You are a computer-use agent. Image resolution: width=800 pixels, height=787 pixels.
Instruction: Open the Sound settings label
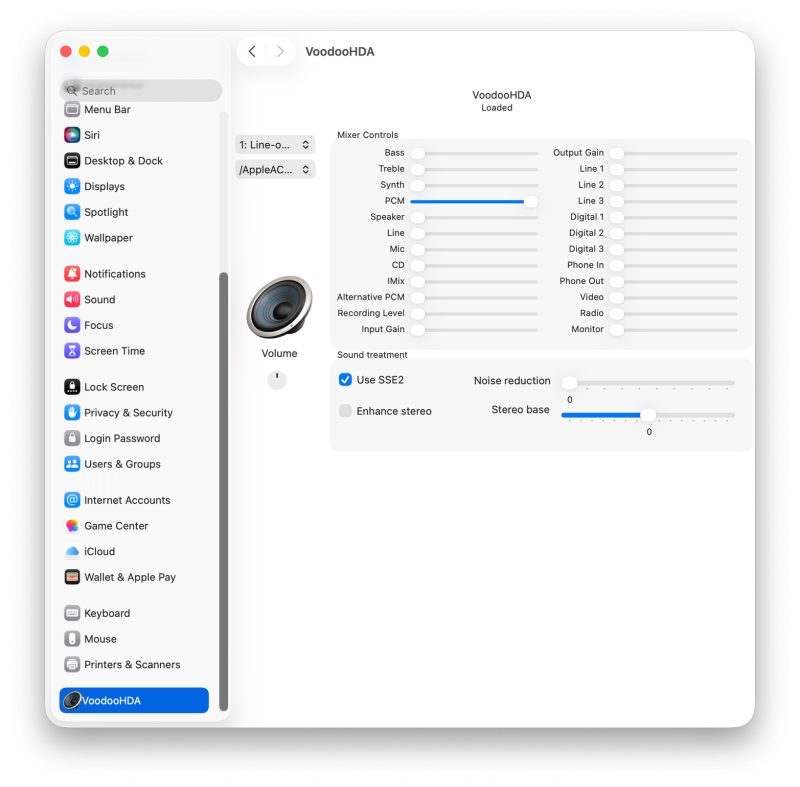tap(99, 299)
